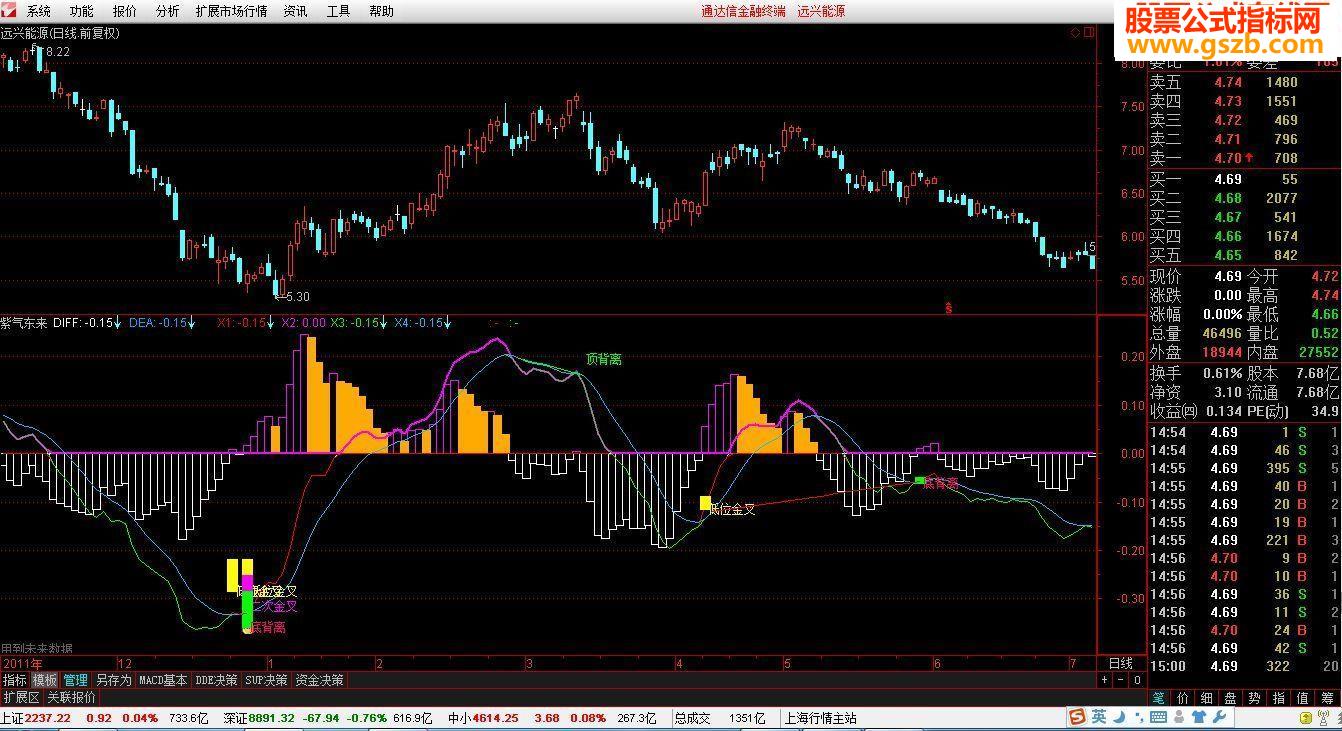This screenshot has height=731, width=1342.
Task: Select the 细 tab in the quote panel
Action: tap(1206, 698)
